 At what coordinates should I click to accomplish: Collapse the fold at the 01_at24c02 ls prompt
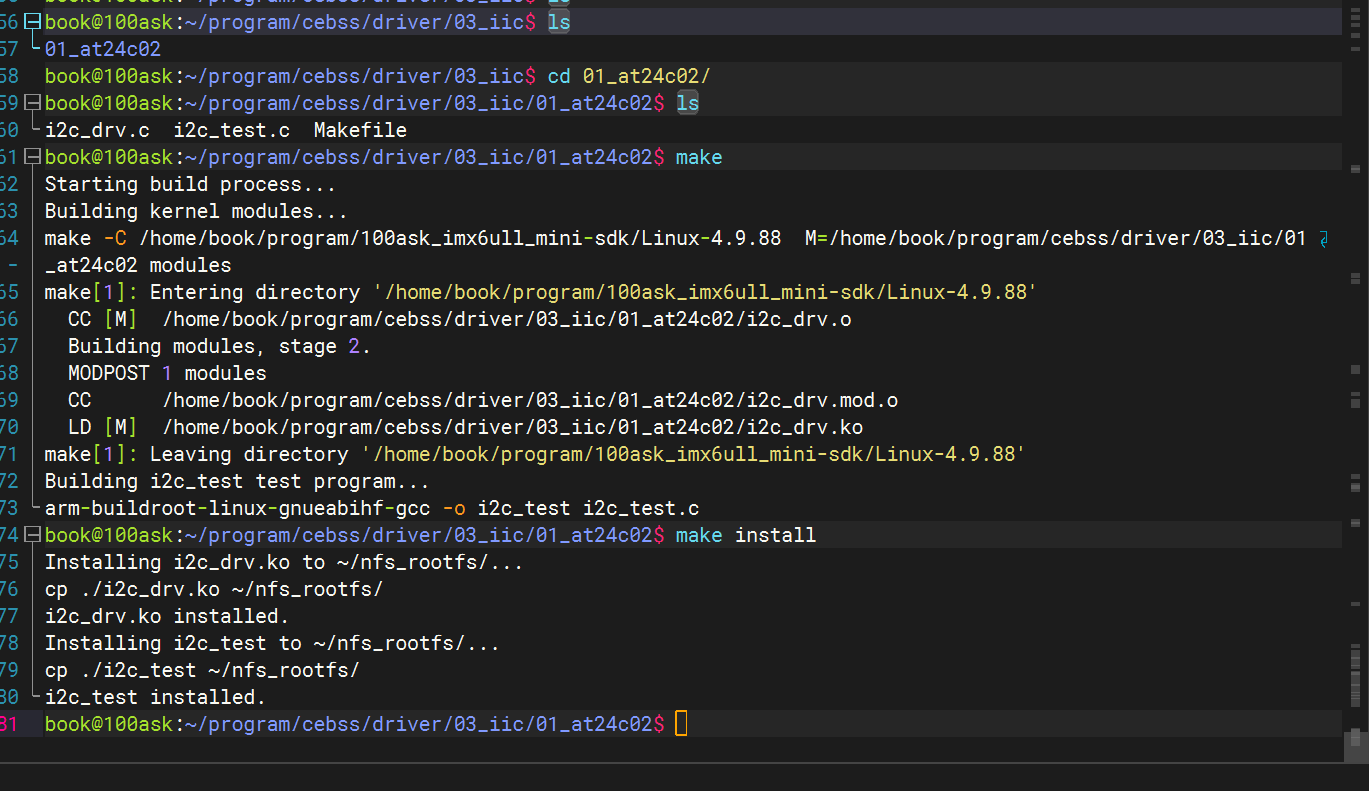click(x=33, y=102)
